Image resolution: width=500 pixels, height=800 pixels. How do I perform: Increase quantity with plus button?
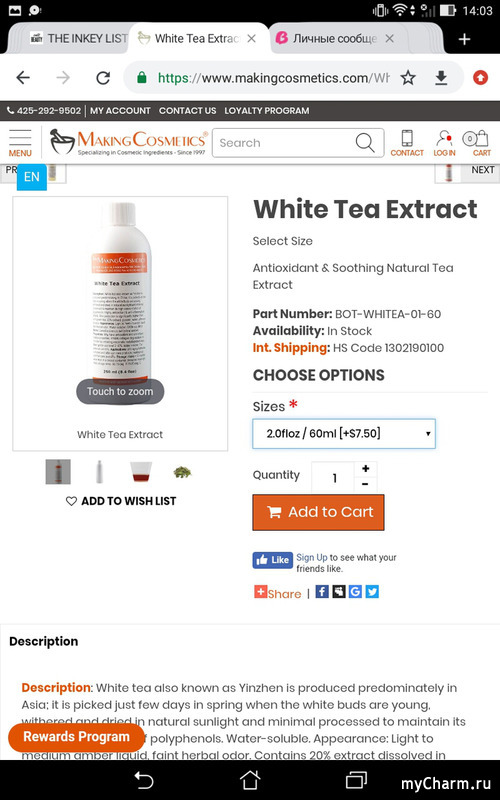click(365, 469)
